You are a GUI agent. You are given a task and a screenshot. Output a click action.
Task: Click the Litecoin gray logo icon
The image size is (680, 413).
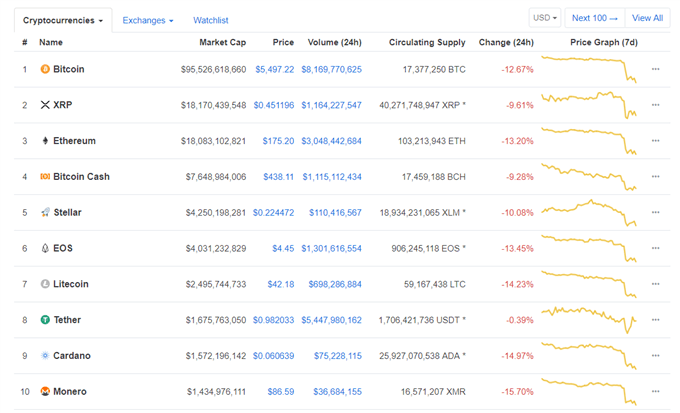coord(45,284)
